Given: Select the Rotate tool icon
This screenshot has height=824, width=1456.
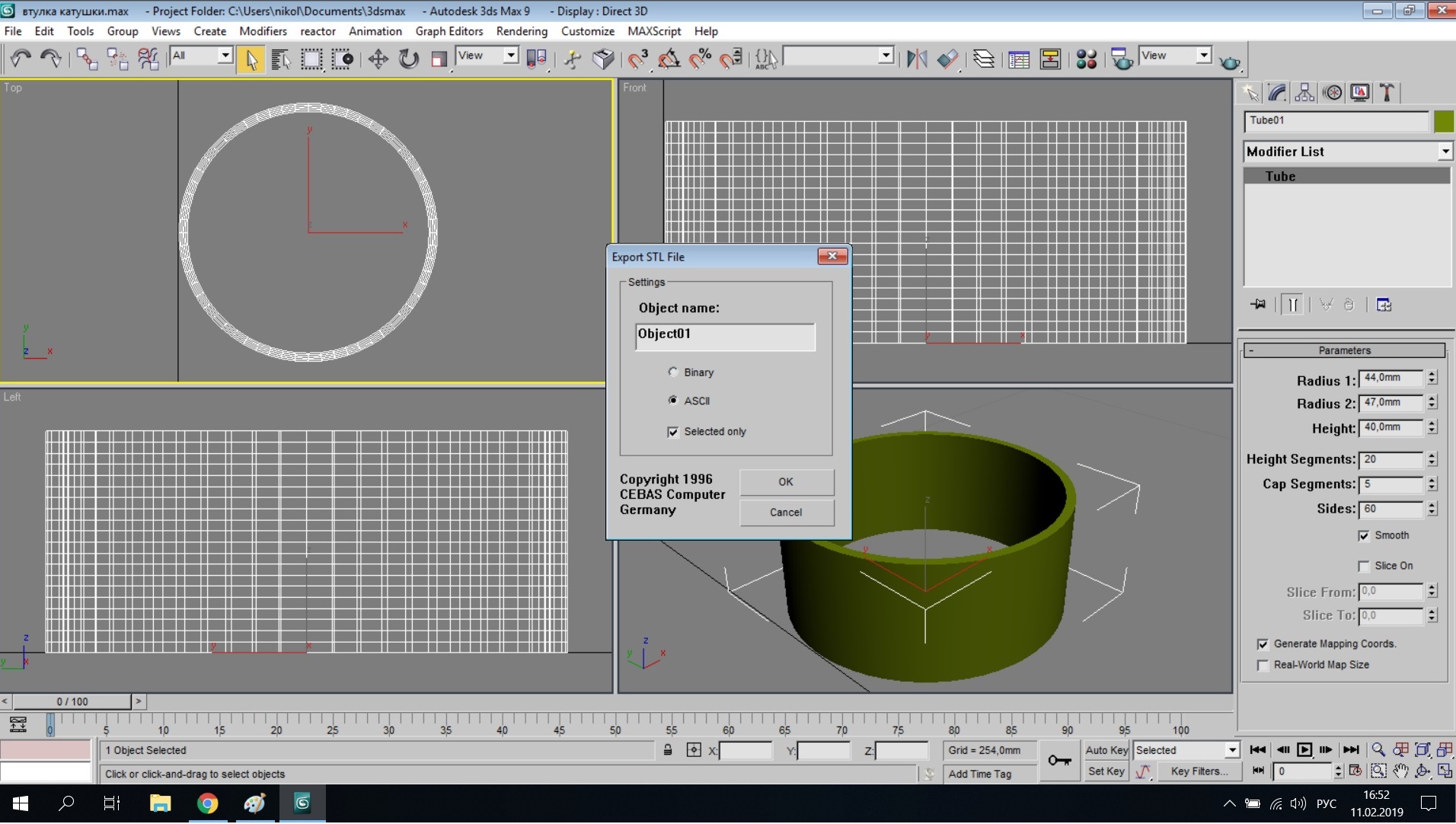Looking at the screenshot, I should tap(409, 59).
